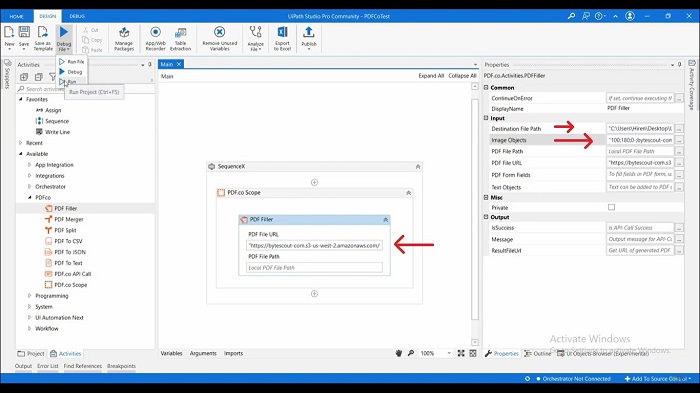Open the Outline panel tab

coord(538,354)
